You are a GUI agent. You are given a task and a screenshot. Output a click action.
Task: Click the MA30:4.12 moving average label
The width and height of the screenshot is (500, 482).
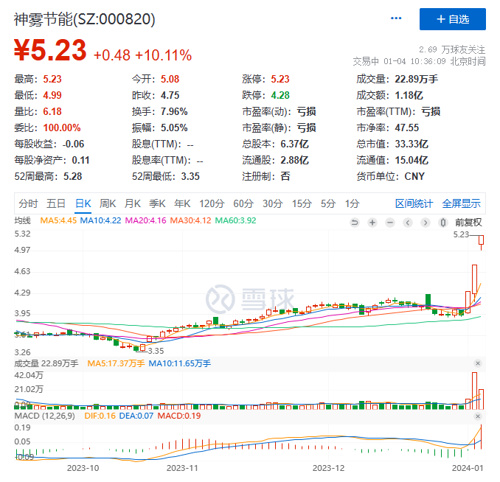point(190,220)
